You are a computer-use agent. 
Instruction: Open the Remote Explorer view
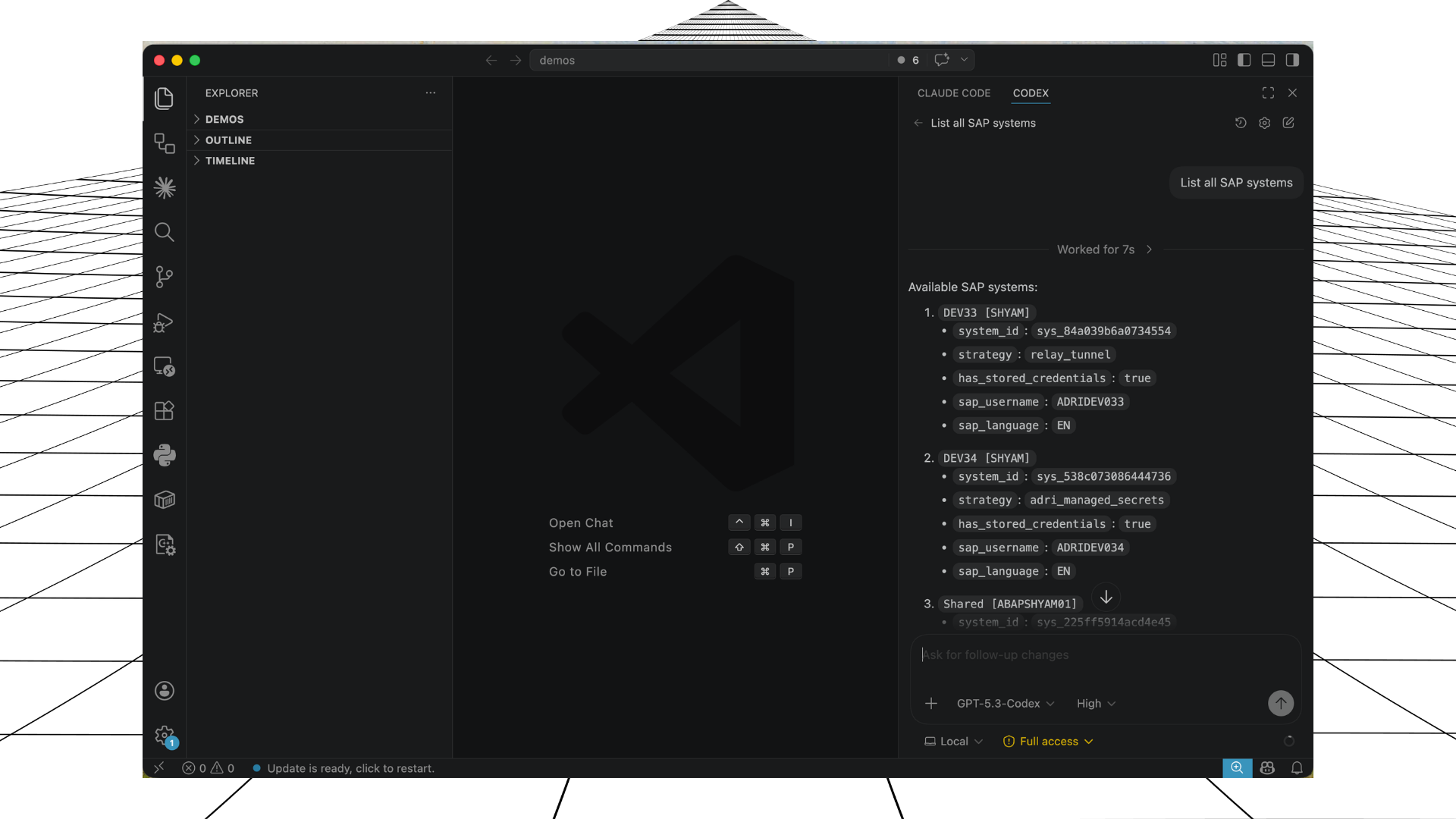coord(164,366)
